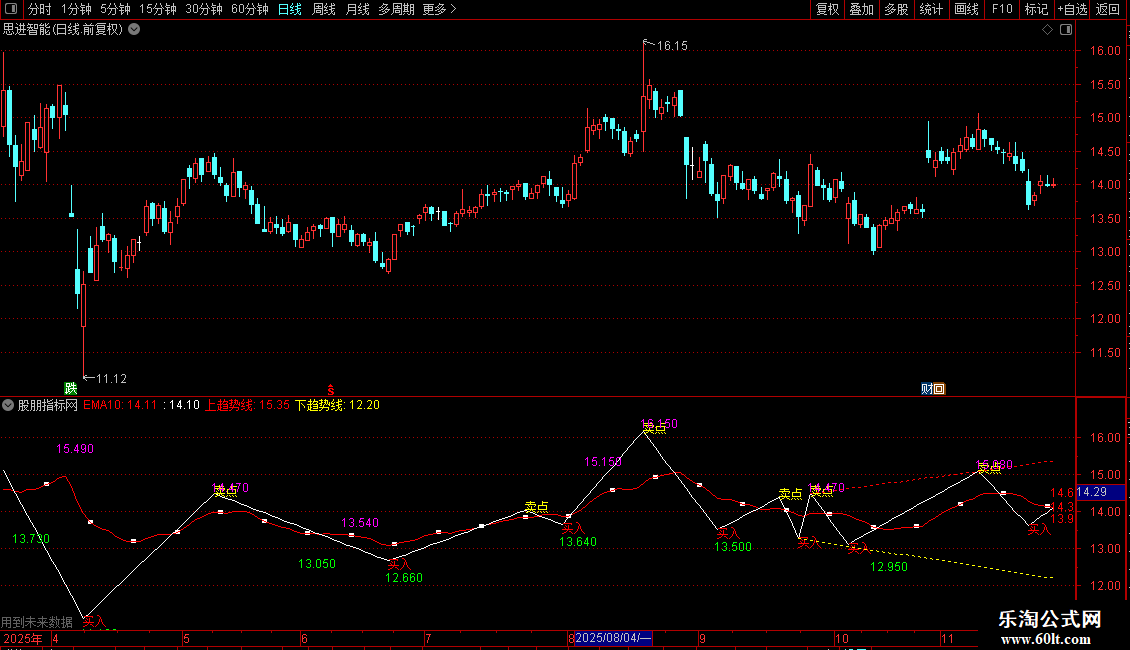Open the F10 company info button
1130x650 pixels.
pos(1002,9)
